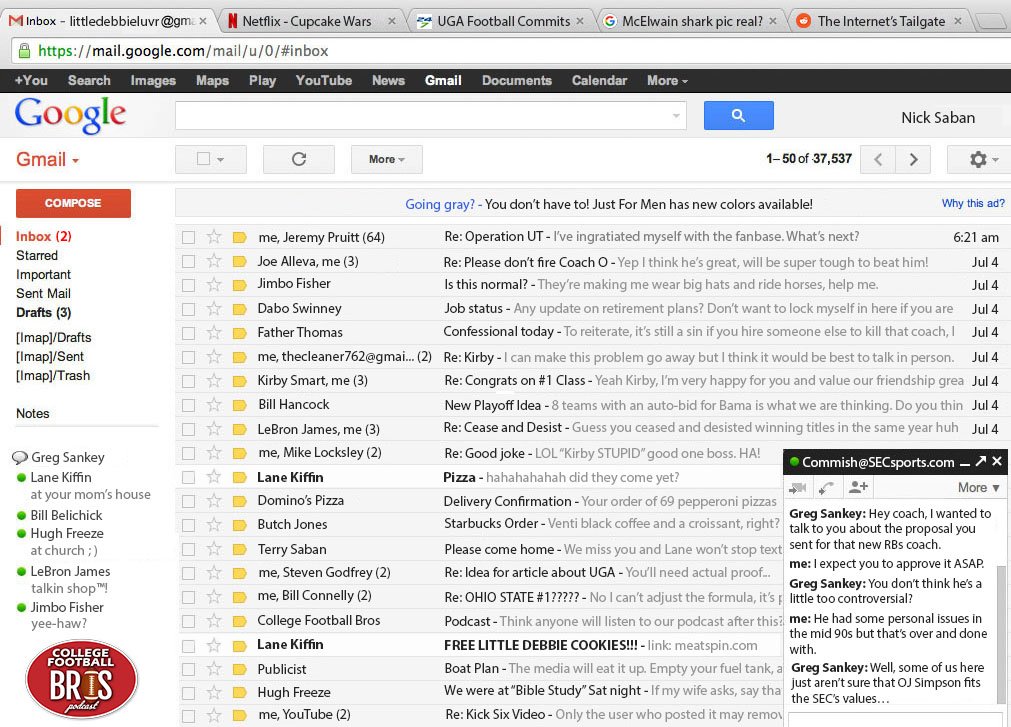Click importance marker on College Football Bros email
This screenshot has width=1011, height=727.
(239, 622)
